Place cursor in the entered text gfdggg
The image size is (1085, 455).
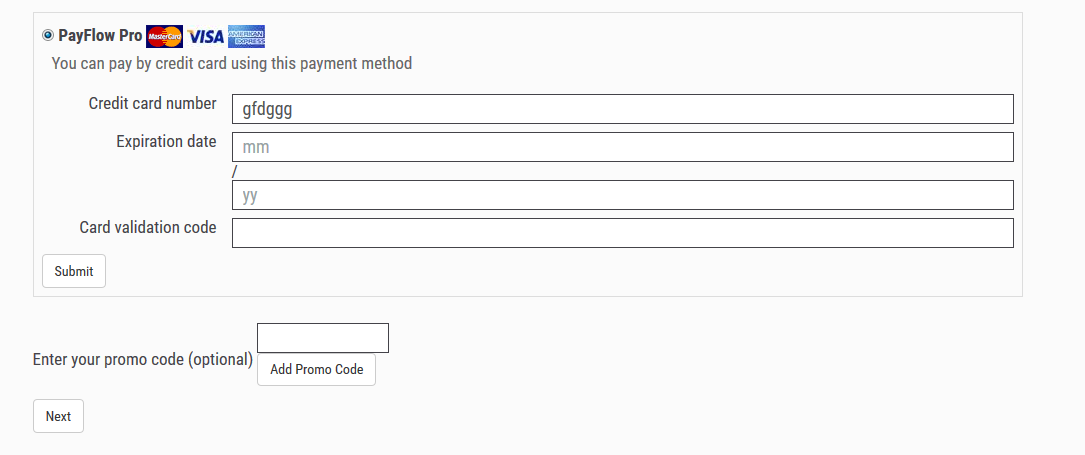point(267,109)
